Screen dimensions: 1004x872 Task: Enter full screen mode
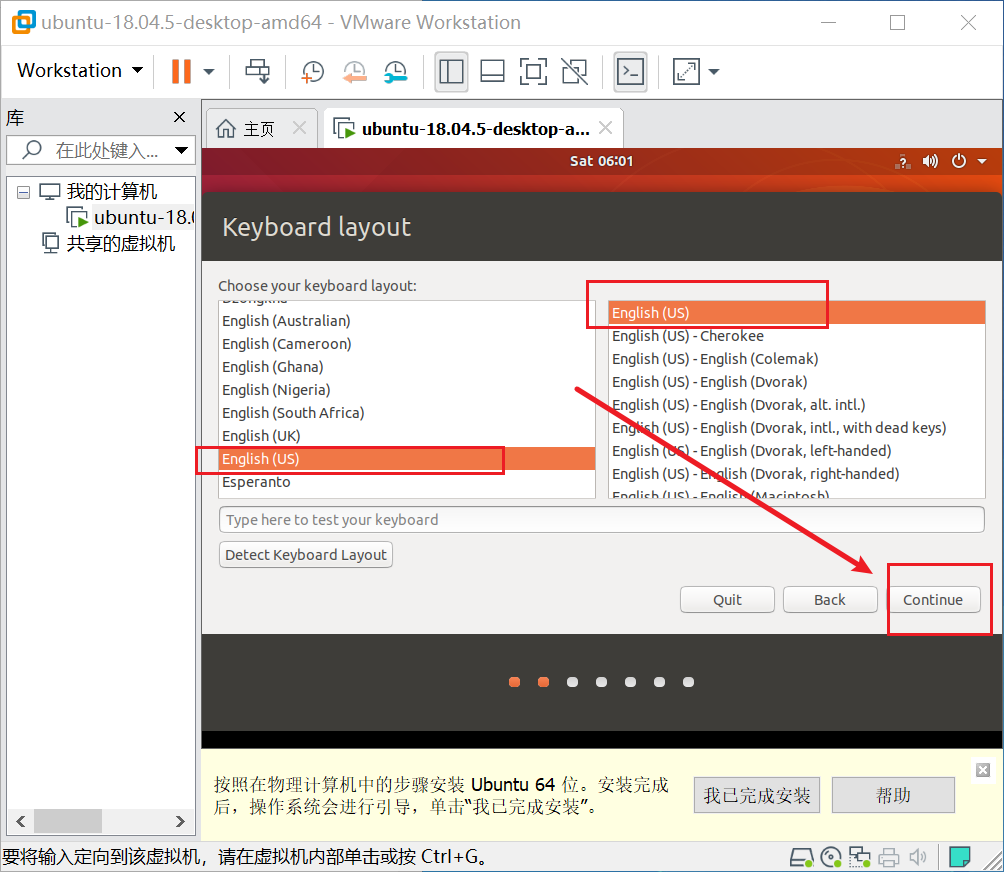[x=533, y=71]
